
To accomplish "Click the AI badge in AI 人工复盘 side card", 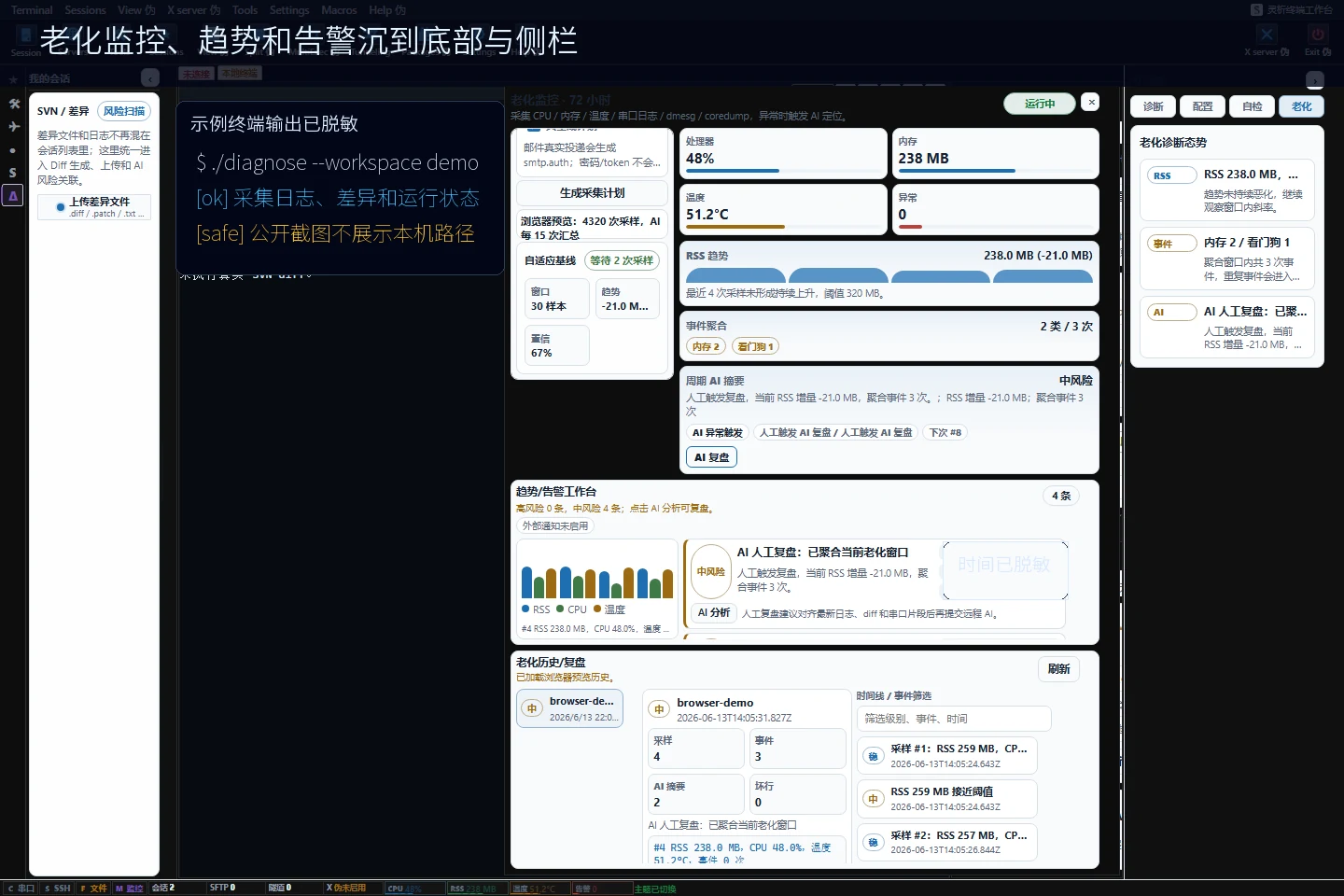I will [x=1171, y=313].
